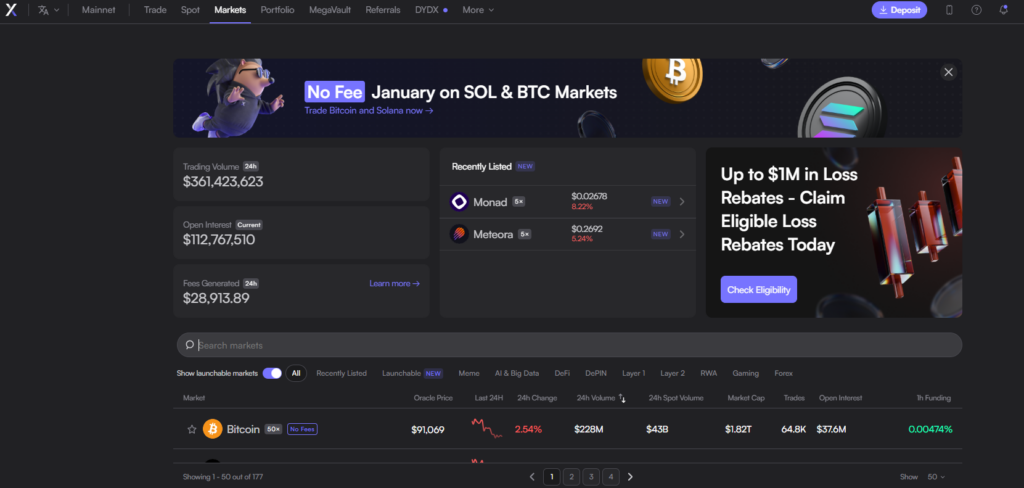
Task: Click the Meteora token icon
Action: coord(459,234)
